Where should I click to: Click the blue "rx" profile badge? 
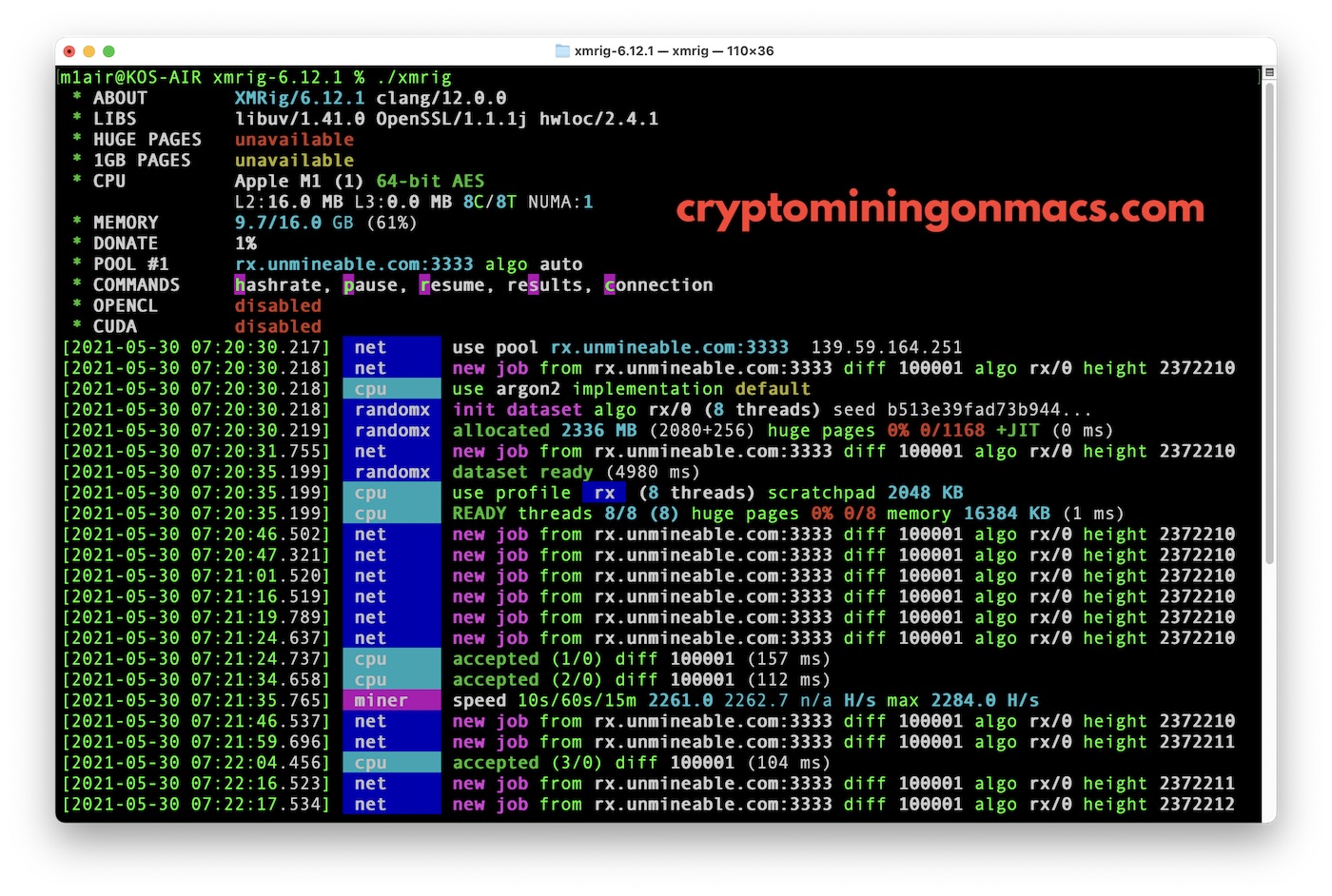(x=604, y=493)
